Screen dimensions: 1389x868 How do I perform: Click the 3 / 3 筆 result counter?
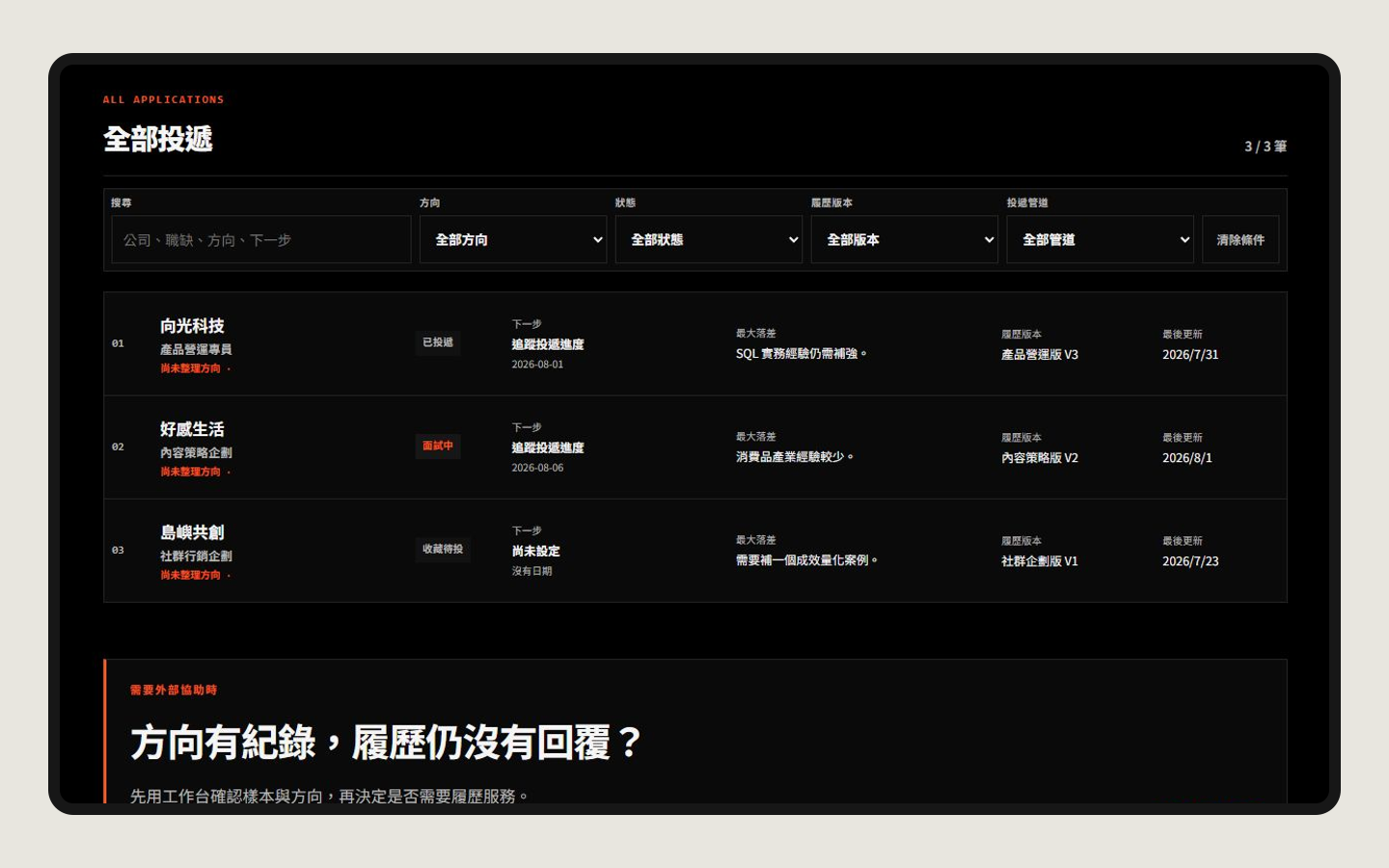click(x=1266, y=147)
